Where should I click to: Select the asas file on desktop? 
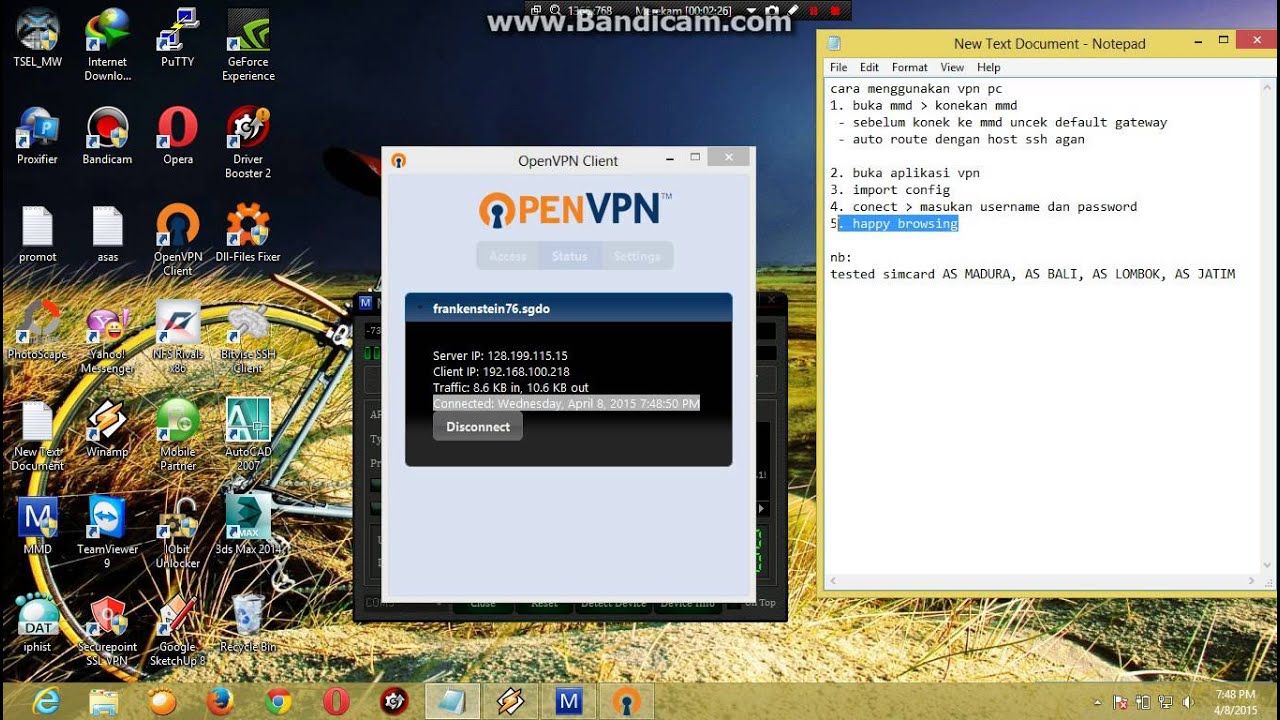pyautogui.click(x=107, y=234)
